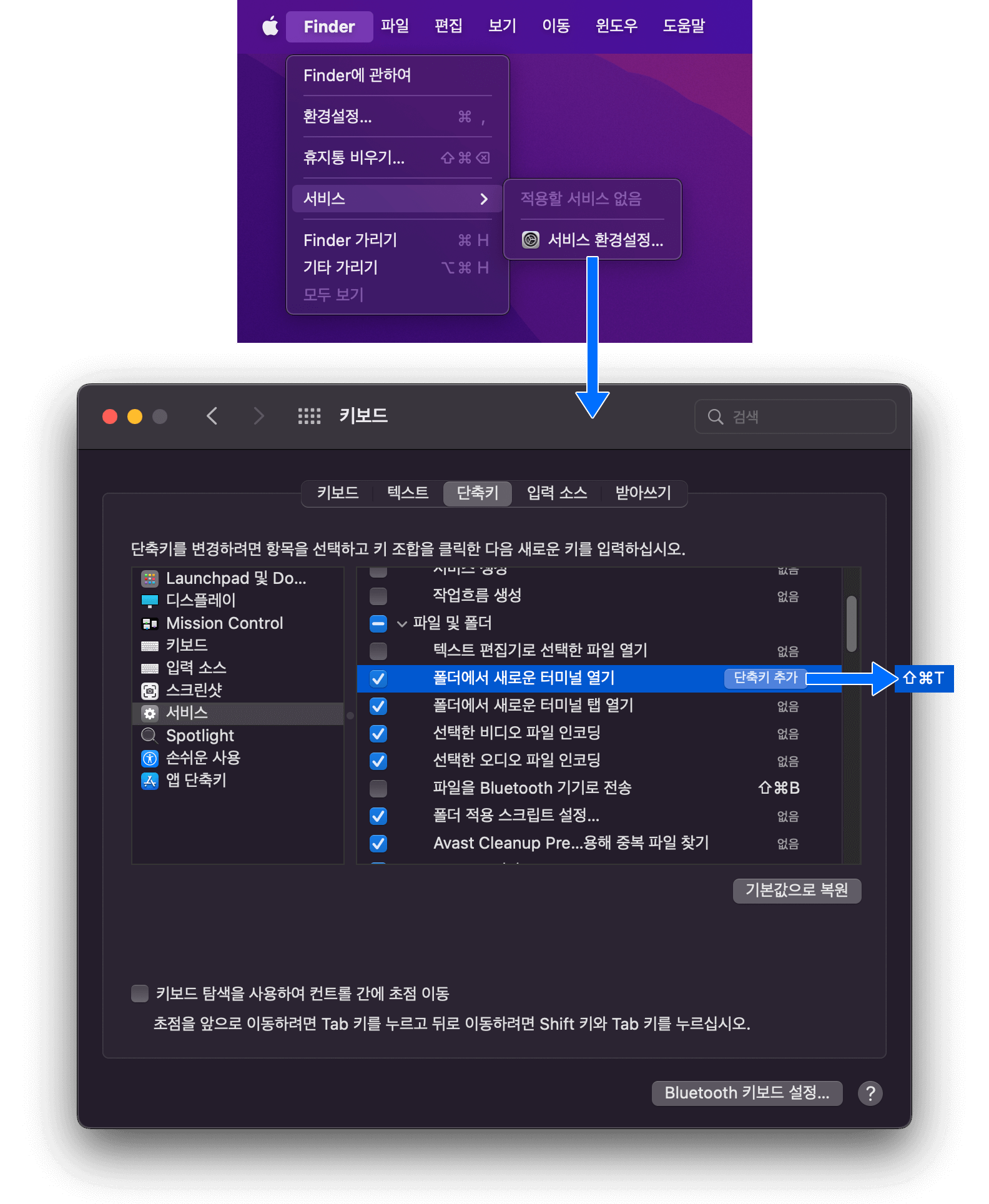The image size is (989, 1204).
Task: Click the Mission Control icon
Action: (x=150, y=624)
